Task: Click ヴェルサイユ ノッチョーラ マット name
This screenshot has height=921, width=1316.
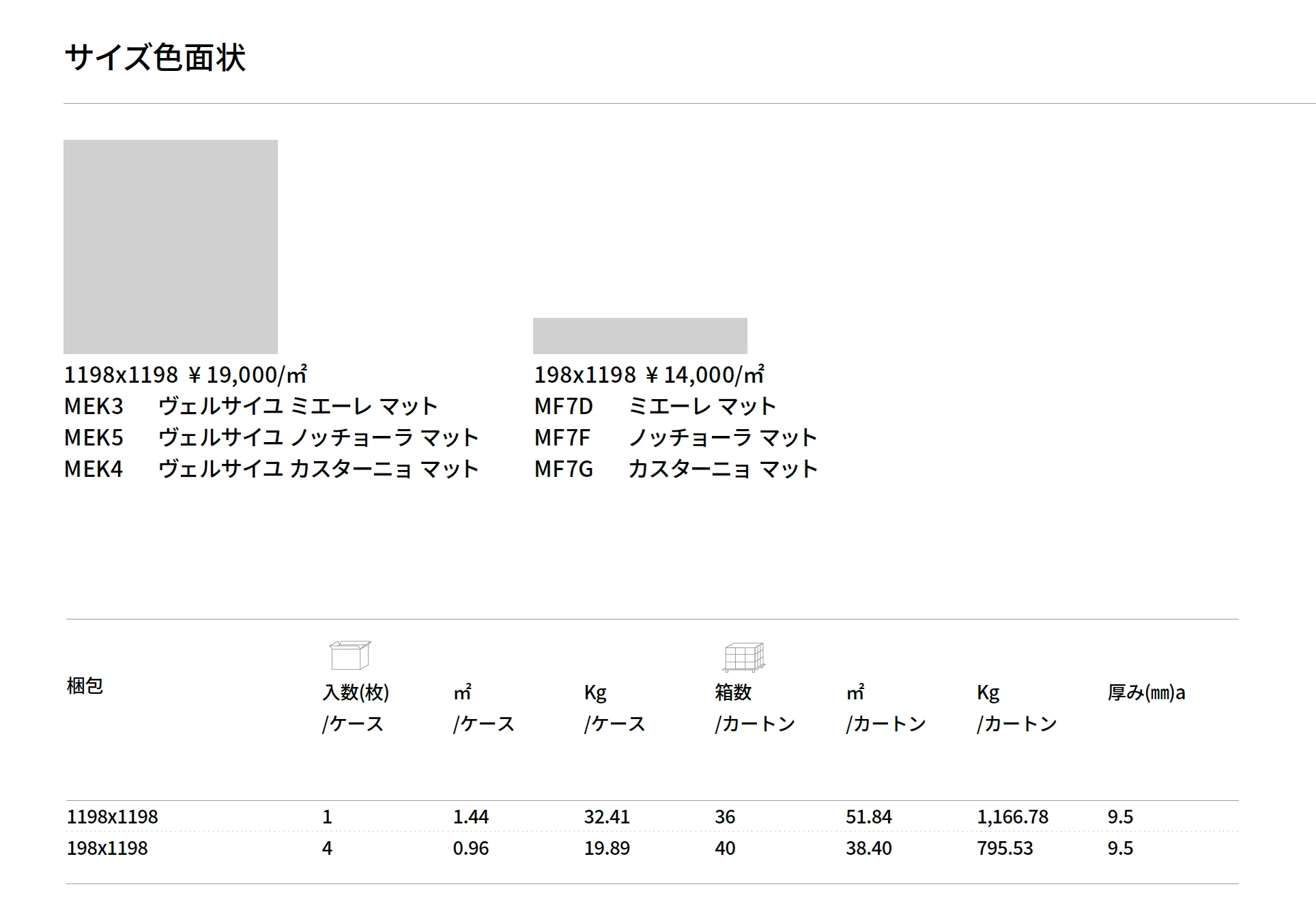Action: 318,437
